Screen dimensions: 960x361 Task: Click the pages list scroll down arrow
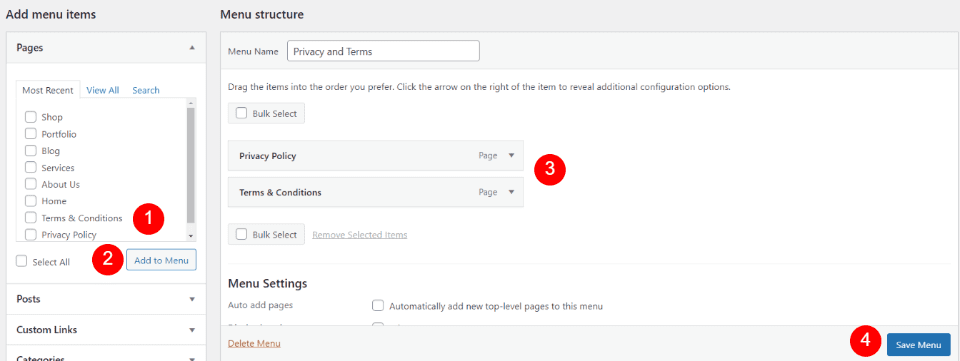coord(190,236)
